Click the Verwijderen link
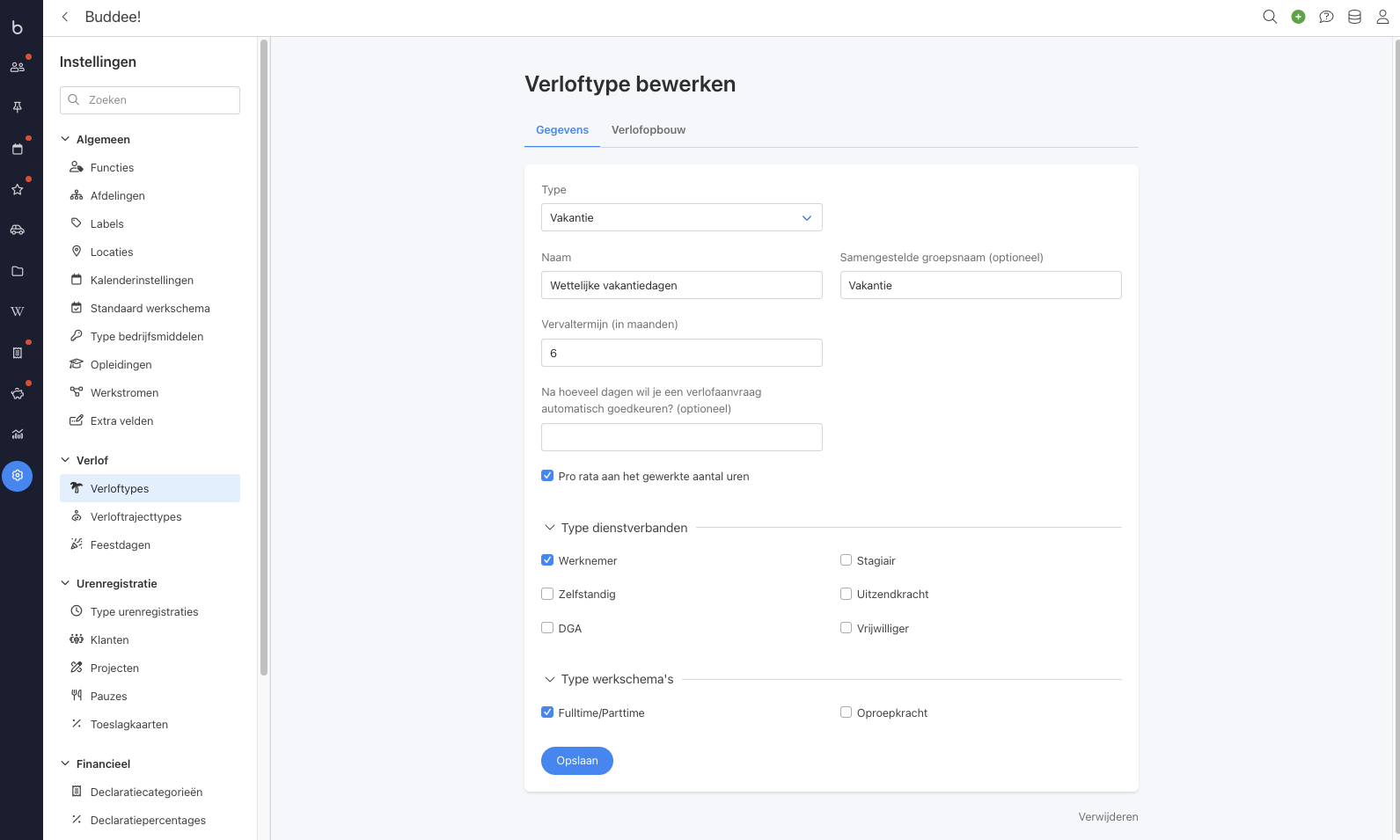1400x840 pixels. pos(1108,817)
